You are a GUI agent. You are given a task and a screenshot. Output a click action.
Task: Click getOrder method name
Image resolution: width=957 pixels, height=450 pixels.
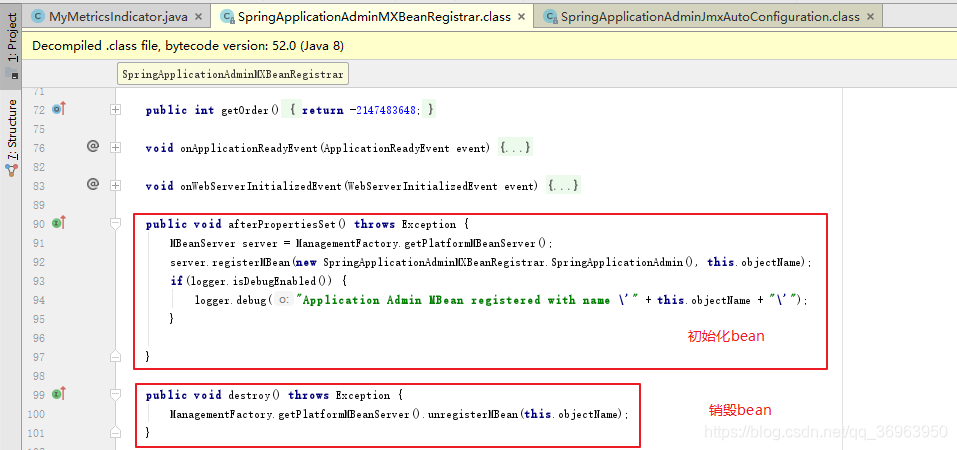(245, 111)
